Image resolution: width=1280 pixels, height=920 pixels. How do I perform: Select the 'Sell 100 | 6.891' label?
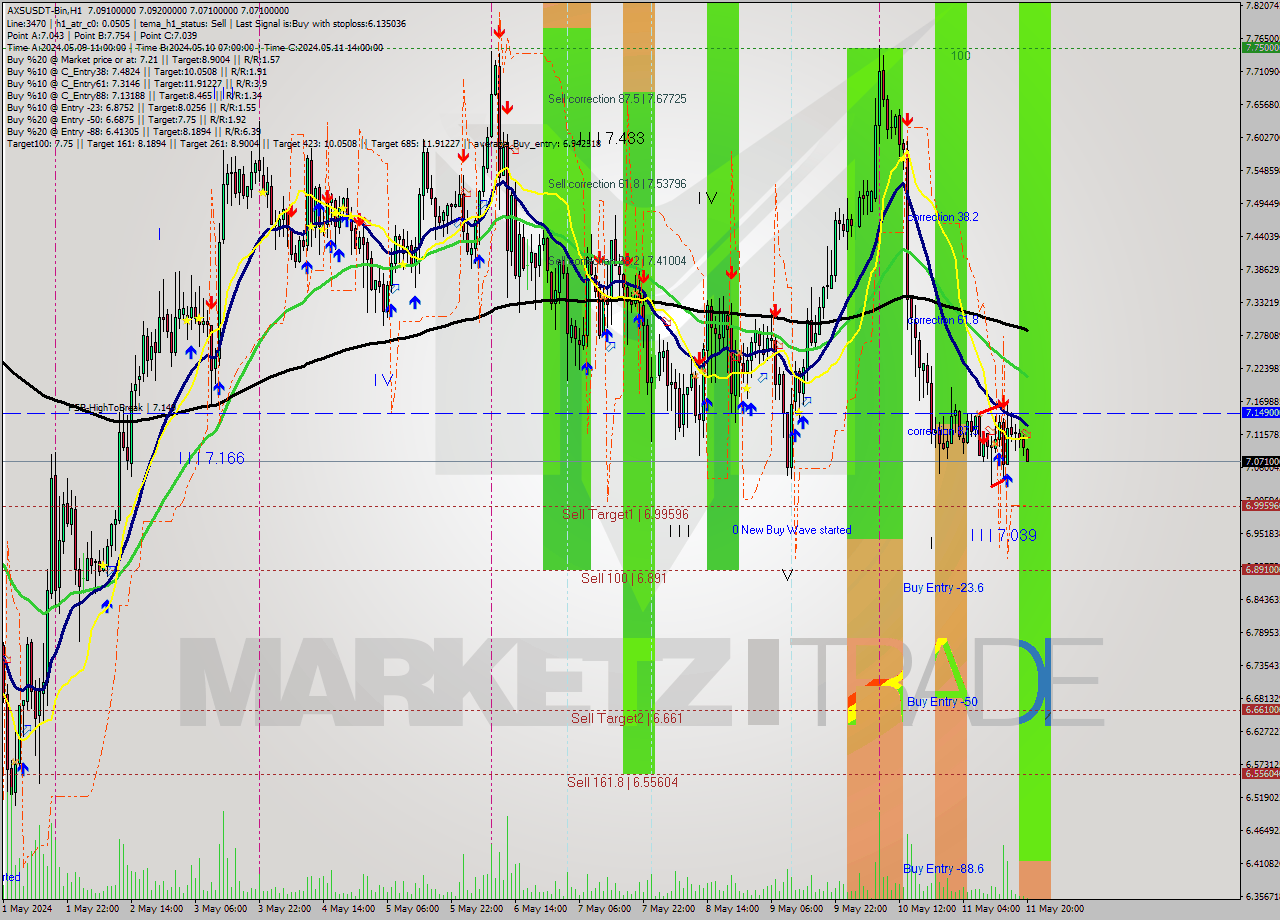tap(624, 578)
